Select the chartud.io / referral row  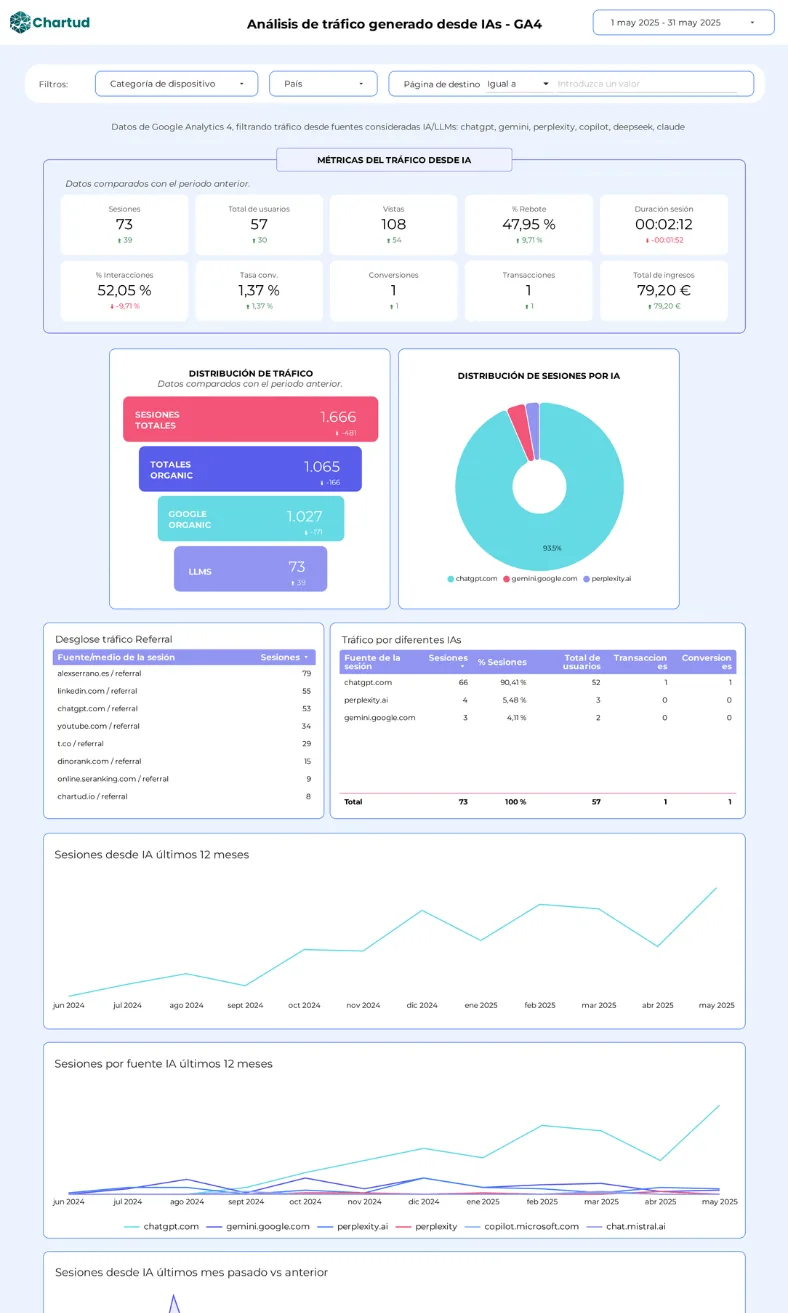[184, 796]
